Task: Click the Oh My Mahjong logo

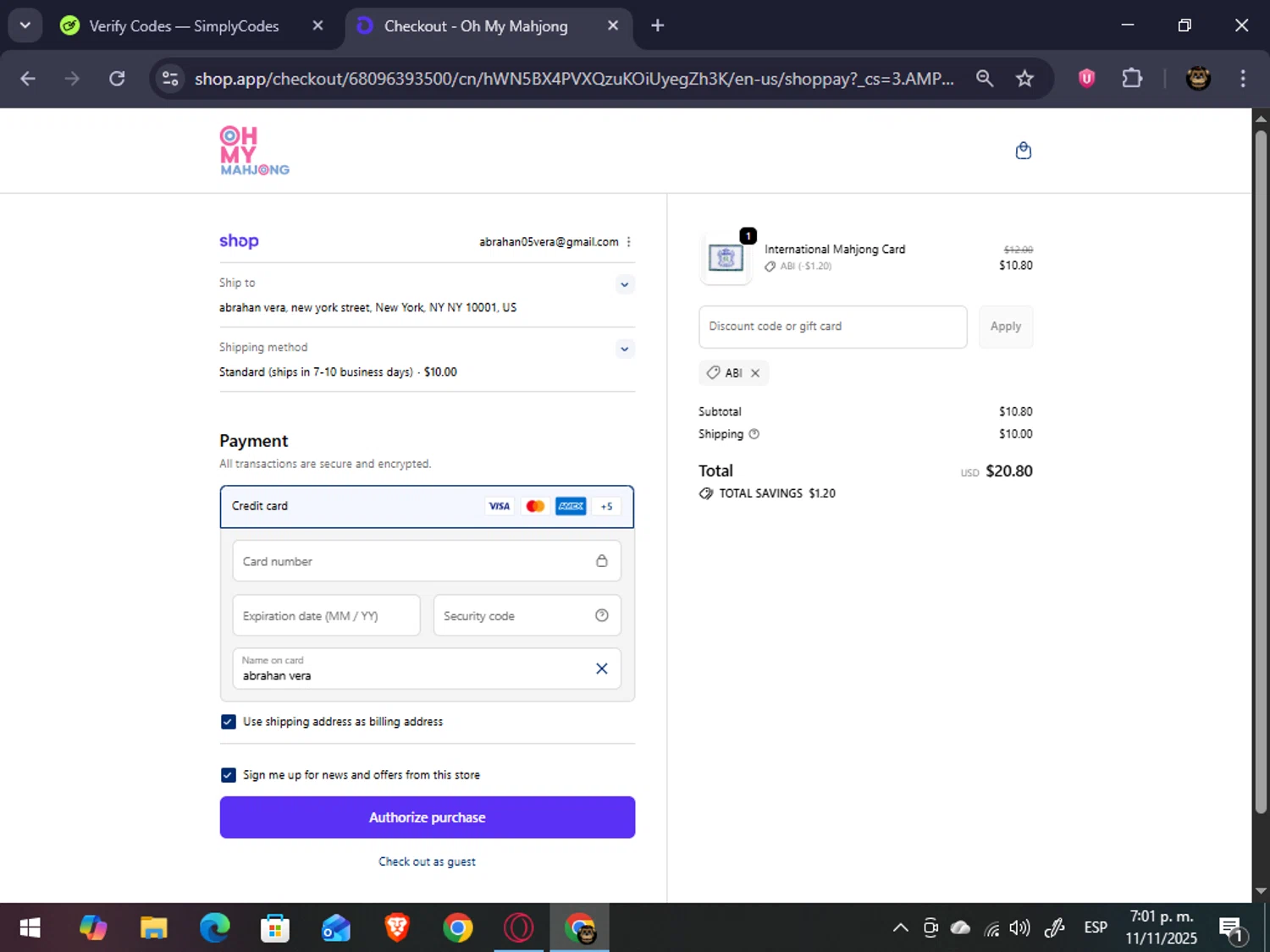Action: (x=254, y=151)
